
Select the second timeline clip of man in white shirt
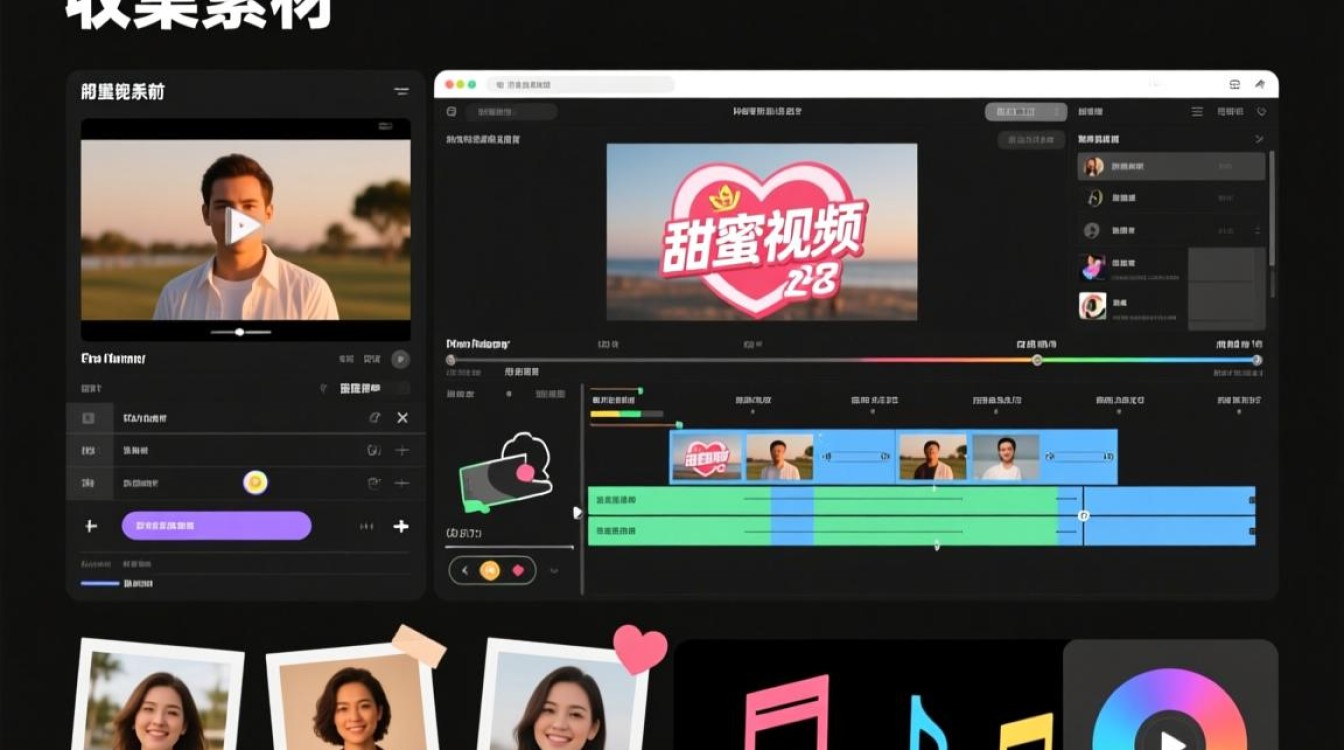pos(780,458)
